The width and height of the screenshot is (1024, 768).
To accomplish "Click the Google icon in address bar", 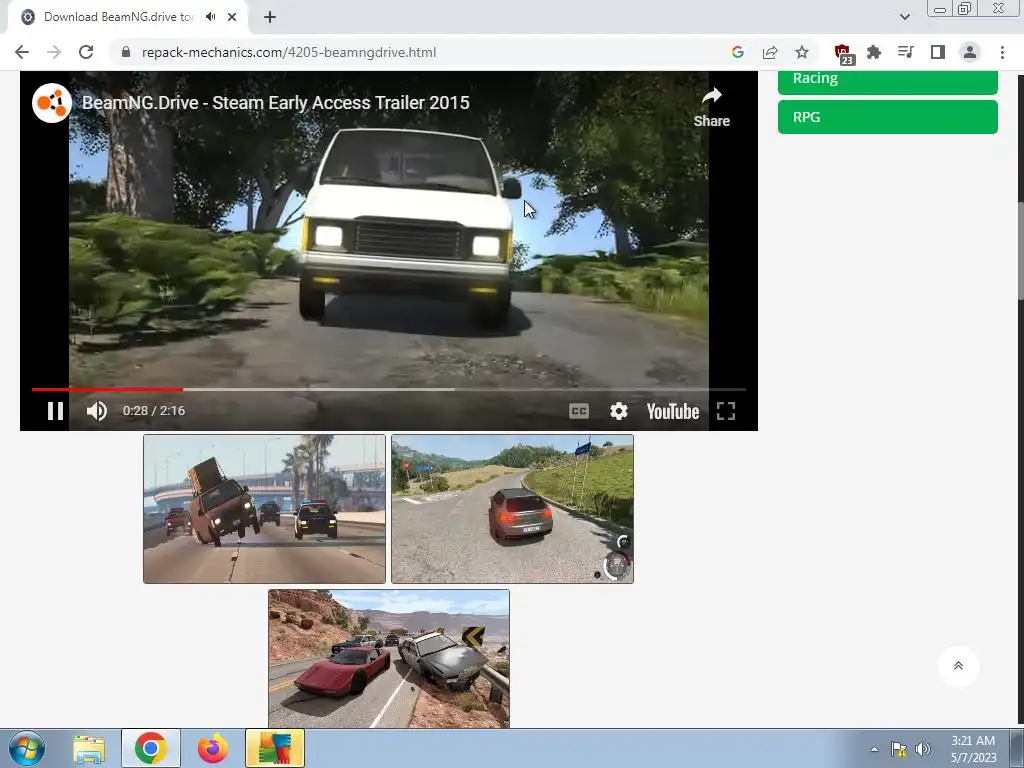I will (738, 52).
